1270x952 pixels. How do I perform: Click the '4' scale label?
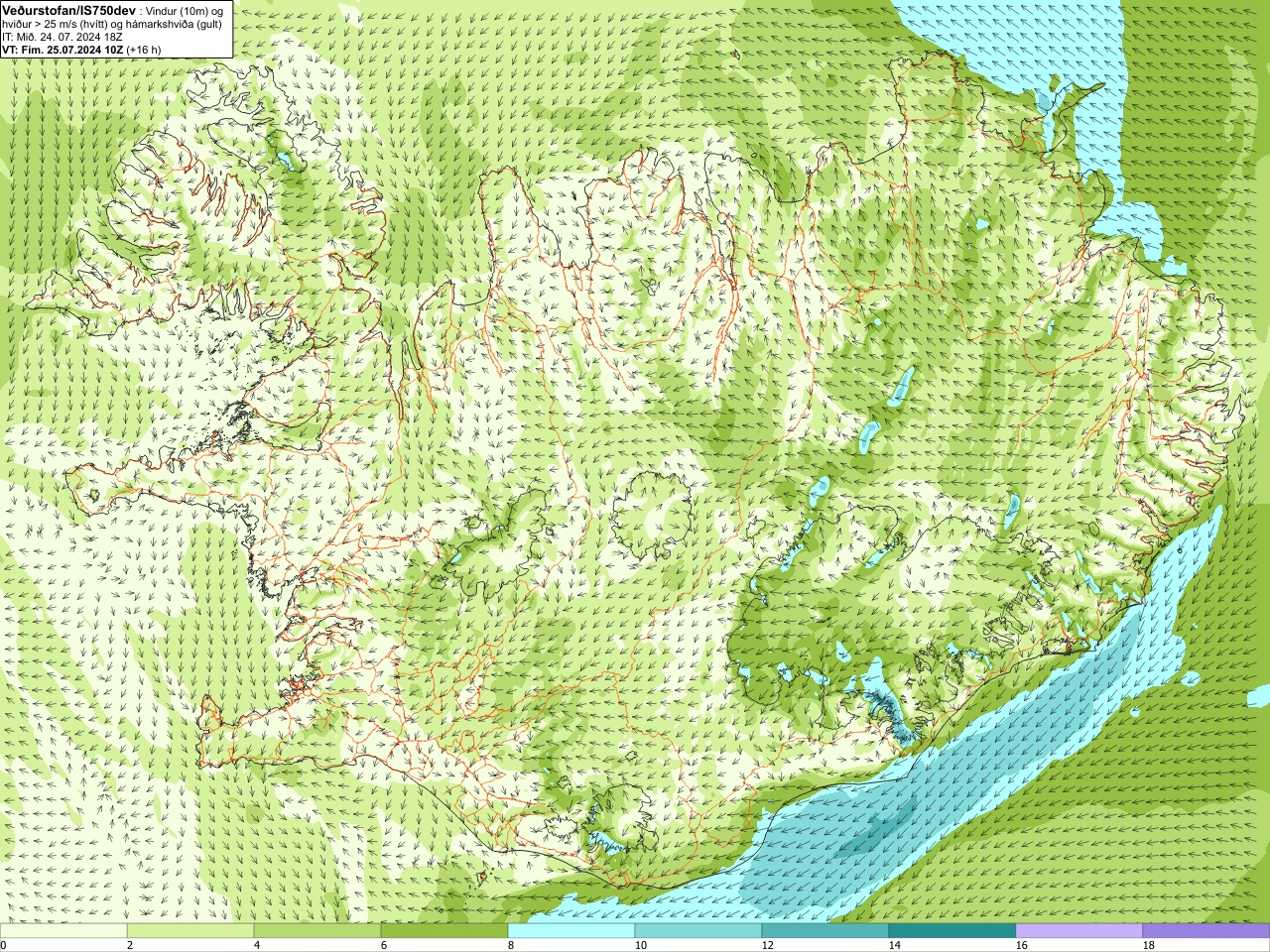pos(257,946)
